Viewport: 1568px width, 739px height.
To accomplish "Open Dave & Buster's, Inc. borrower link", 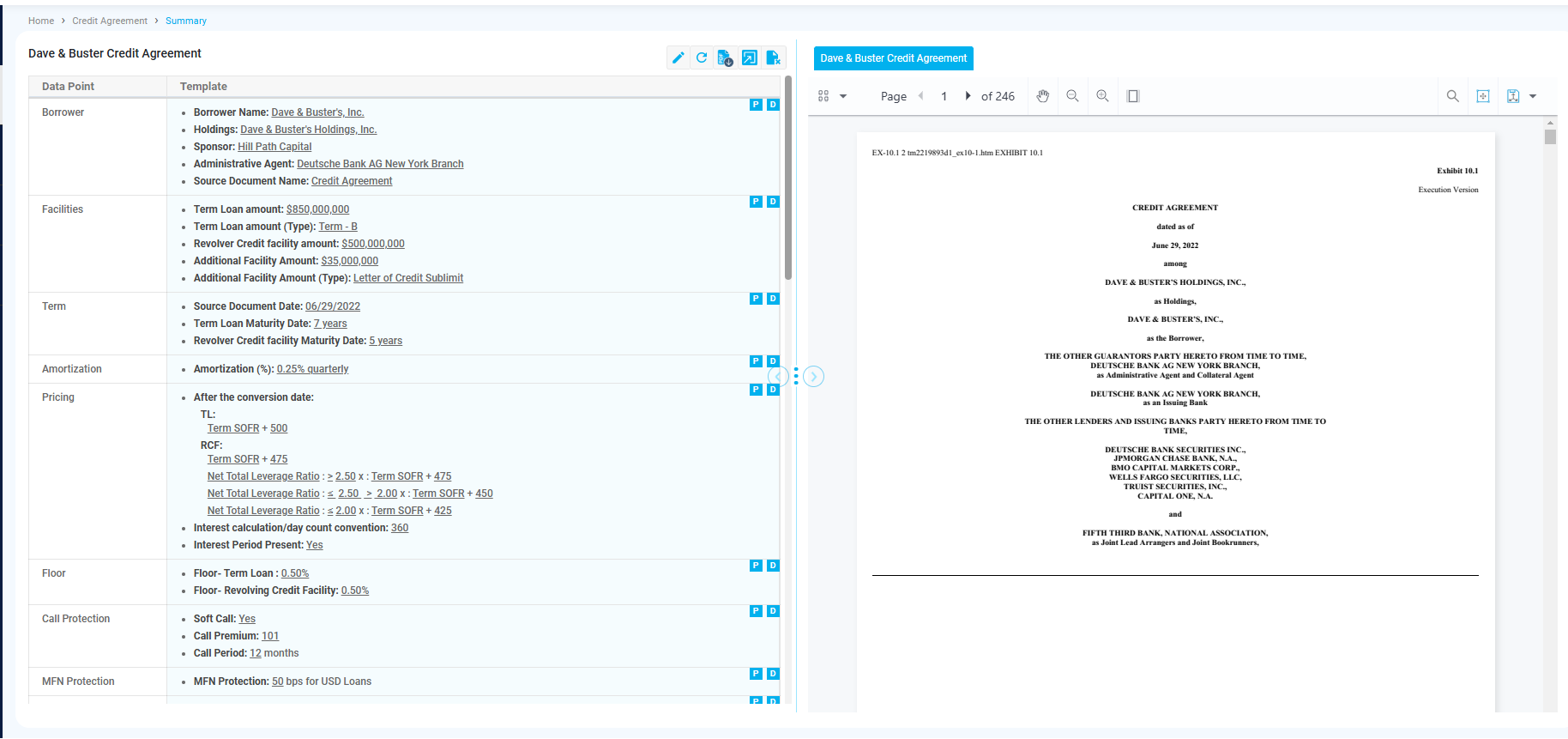I will click(317, 112).
